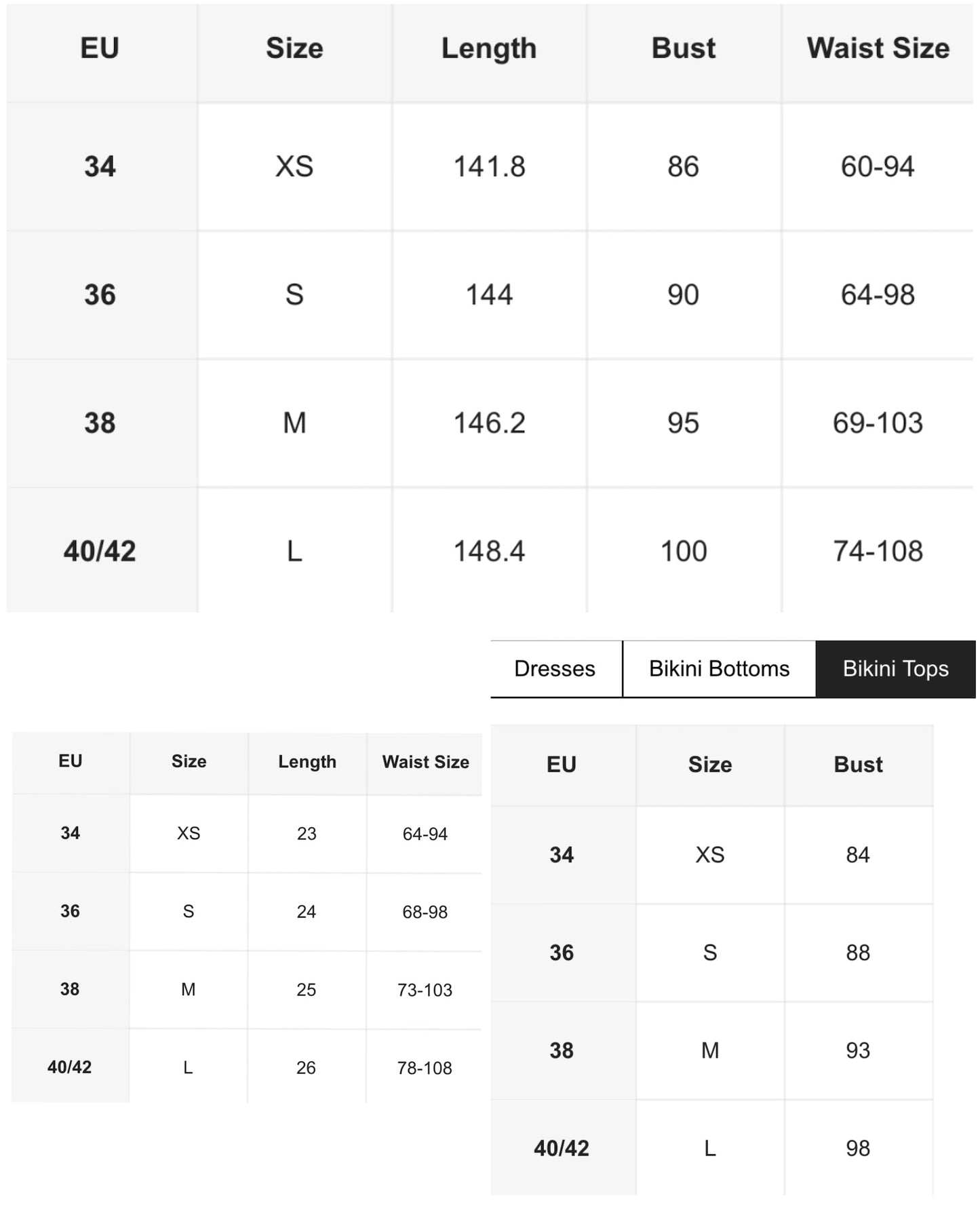This screenshot has height=1226, width=980.
Task: Click the length value 26
Action: pyautogui.click(x=306, y=1068)
